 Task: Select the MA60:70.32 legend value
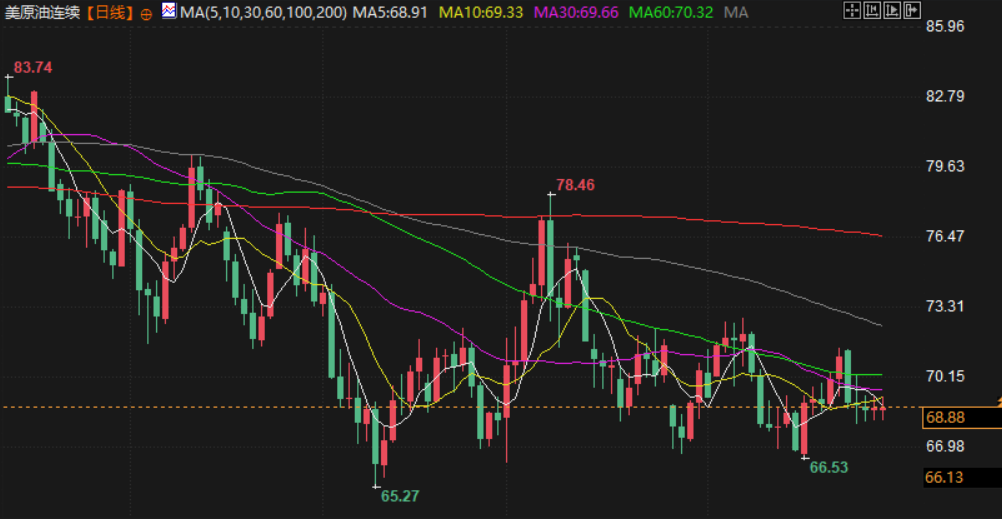tap(671, 12)
